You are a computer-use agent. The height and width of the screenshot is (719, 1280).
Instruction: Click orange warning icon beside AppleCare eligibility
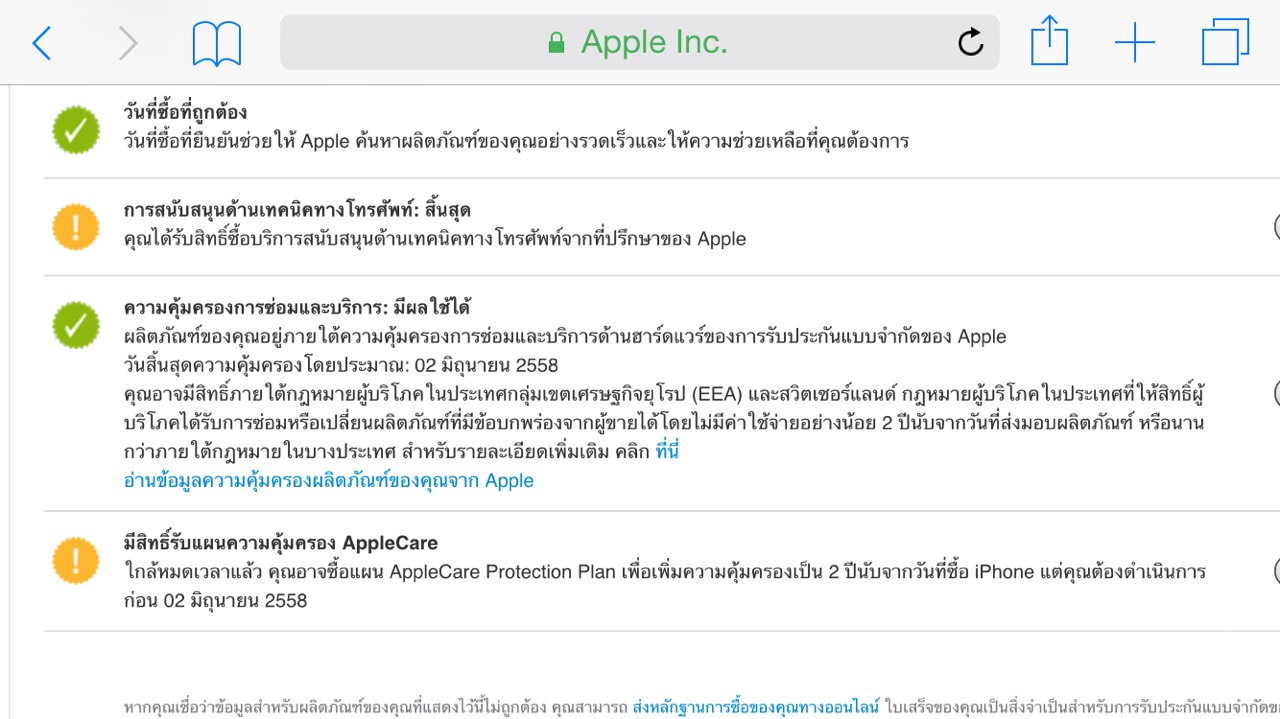point(76,561)
